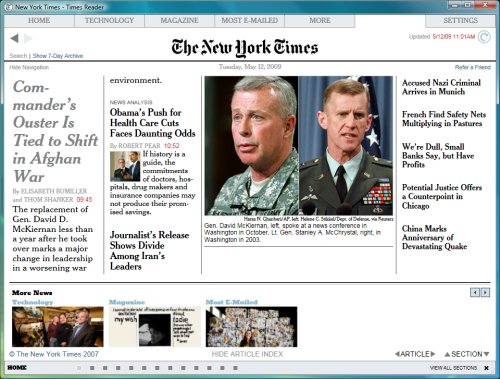Click the forward navigation arrow

pos(28,38)
